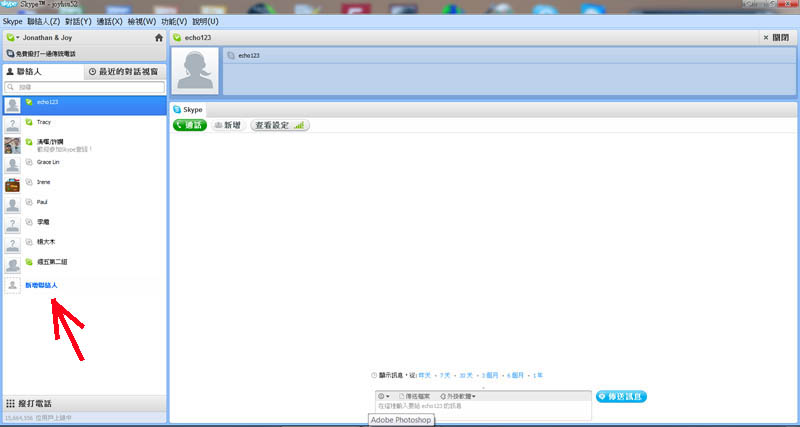Click the home icon beside Jonathan & Joy
800x427 pixels.
click(159, 38)
